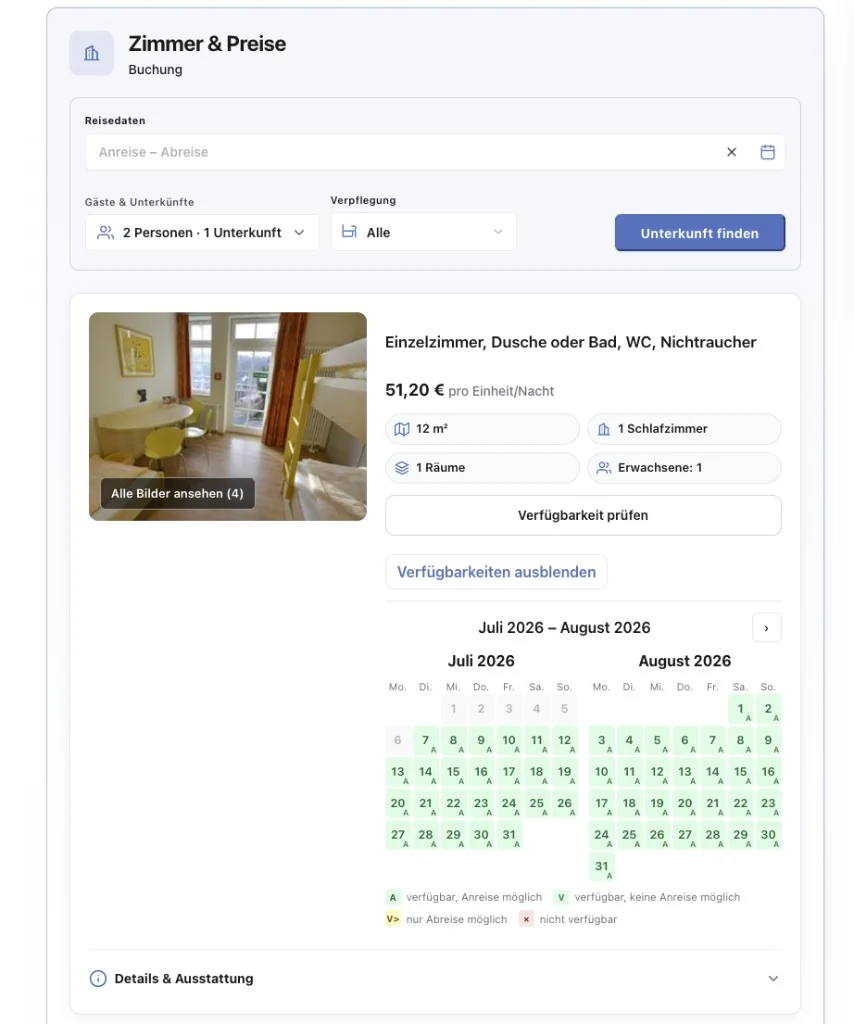The height and width of the screenshot is (1024, 854).
Task: Click the yellow V> legend badge
Action: click(392, 919)
